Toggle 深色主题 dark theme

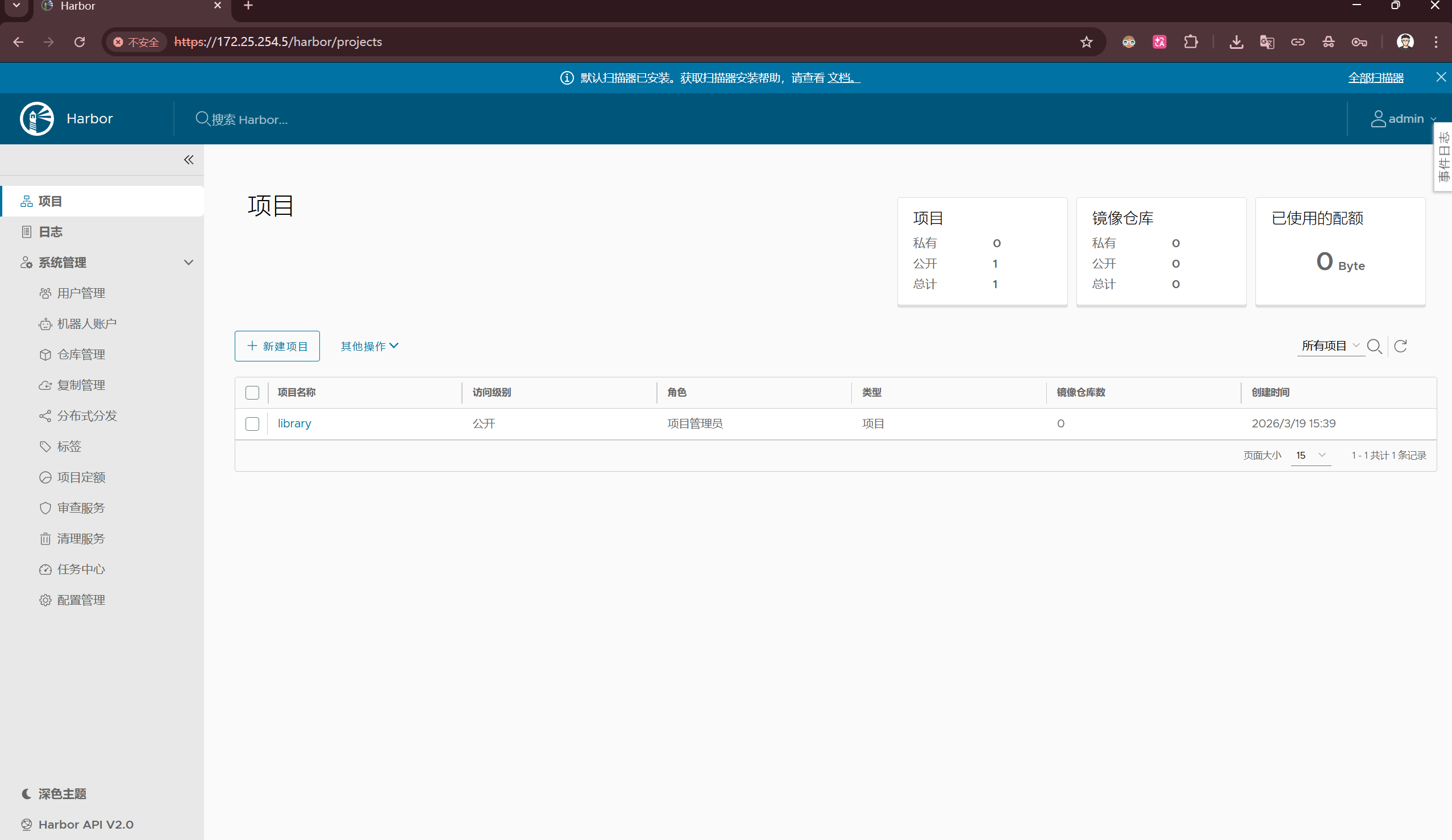coord(61,794)
